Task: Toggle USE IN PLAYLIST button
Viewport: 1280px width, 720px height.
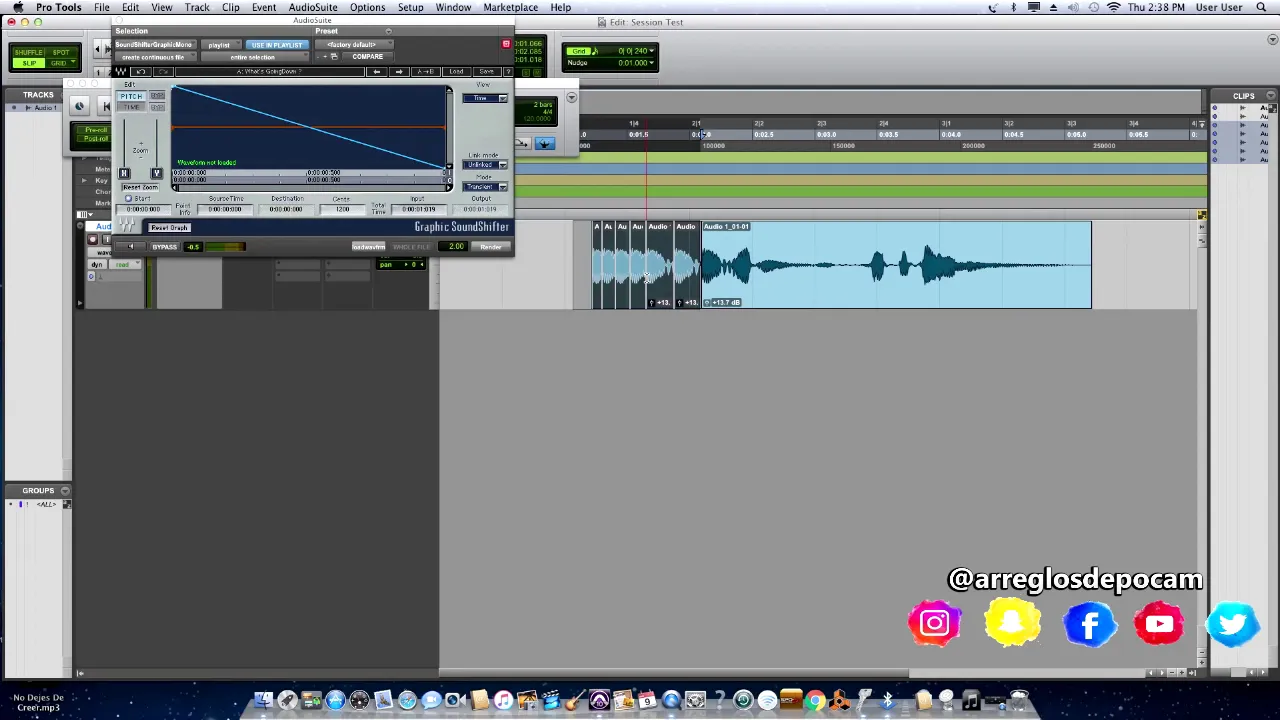Action: (277, 45)
